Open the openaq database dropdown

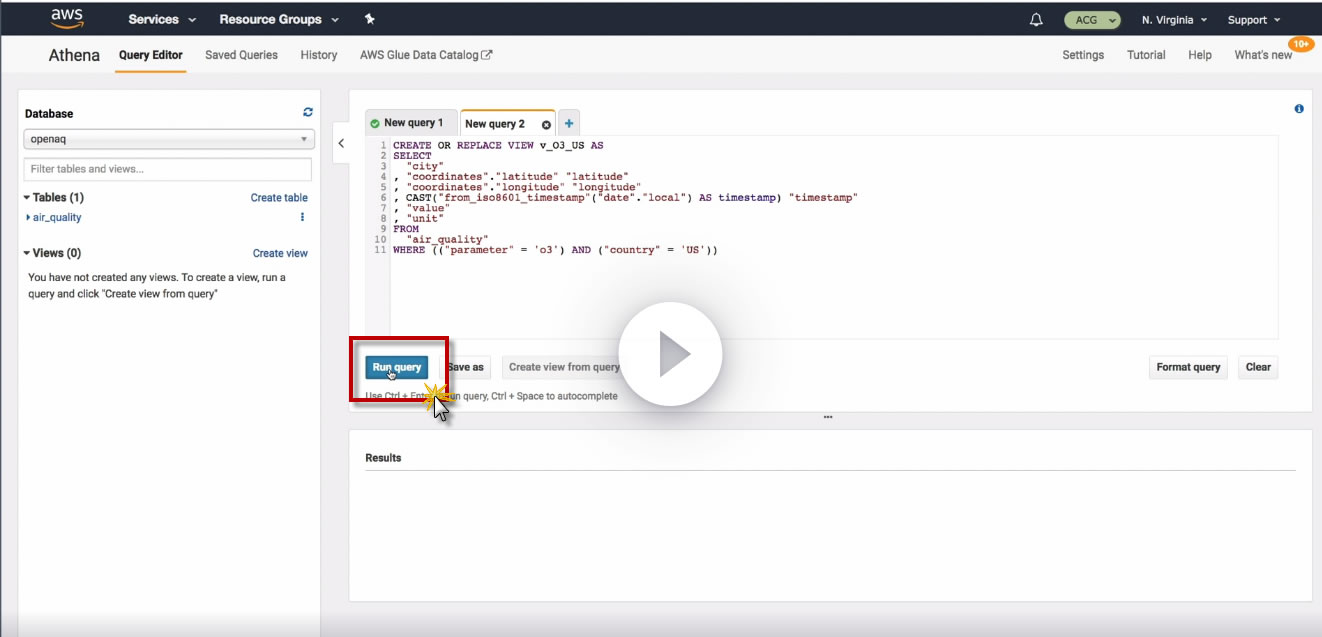click(x=169, y=139)
